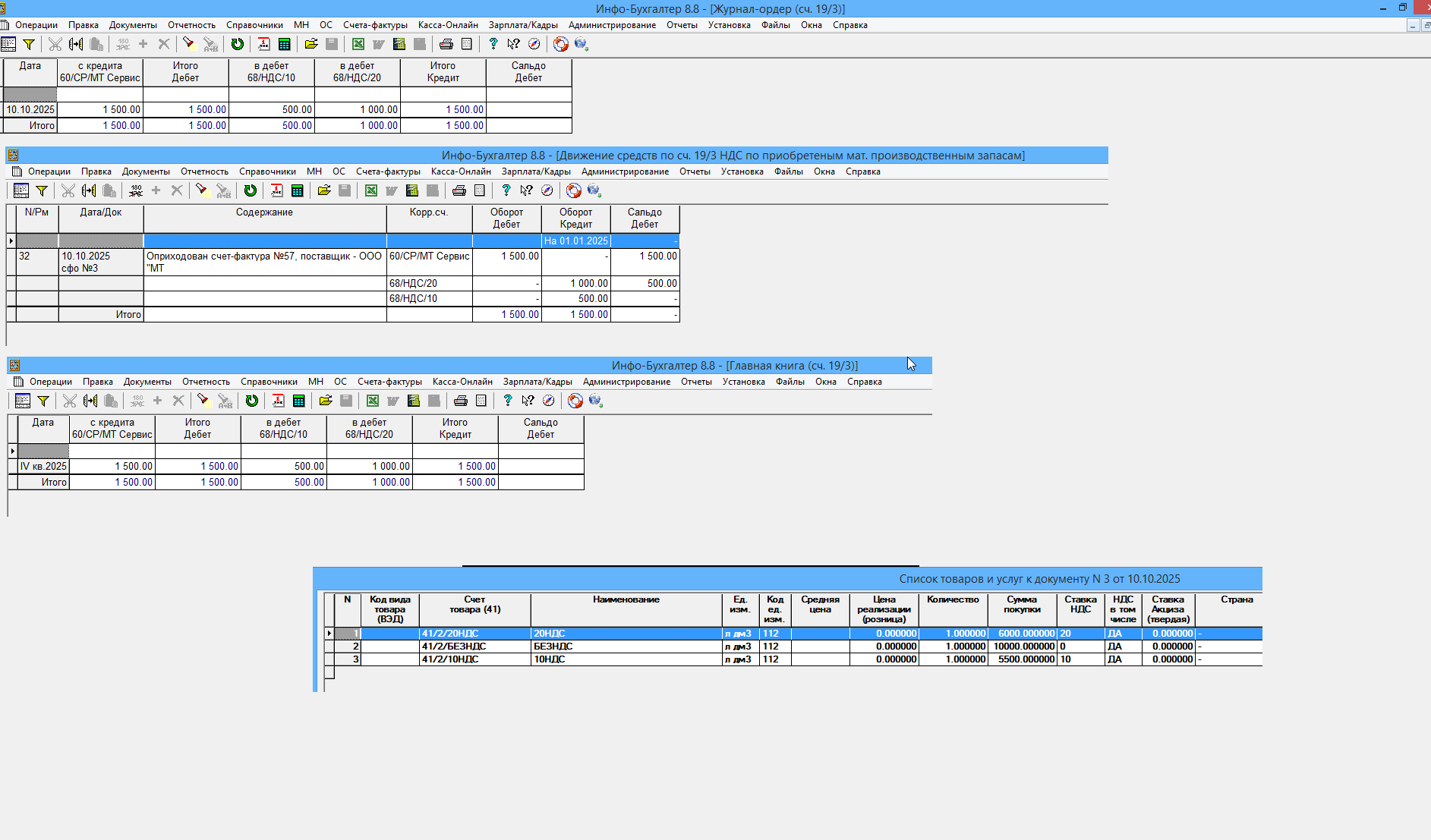Screen dimensions: 1431x840
Task: Click green refresh arrow in Главная книга toolbar
Action: (251, 401)
